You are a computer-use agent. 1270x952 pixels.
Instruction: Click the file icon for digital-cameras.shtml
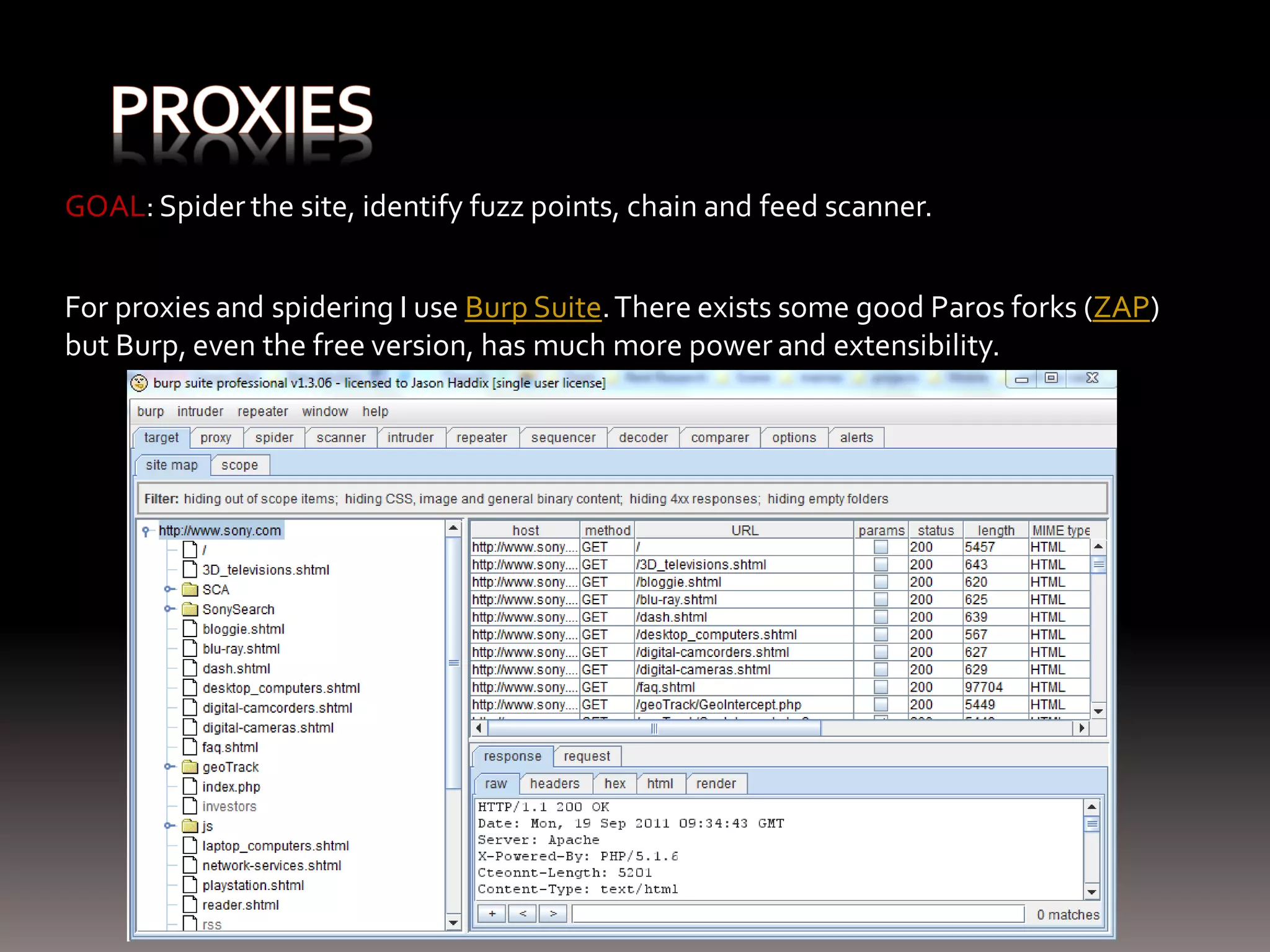(x=190, y=728)
